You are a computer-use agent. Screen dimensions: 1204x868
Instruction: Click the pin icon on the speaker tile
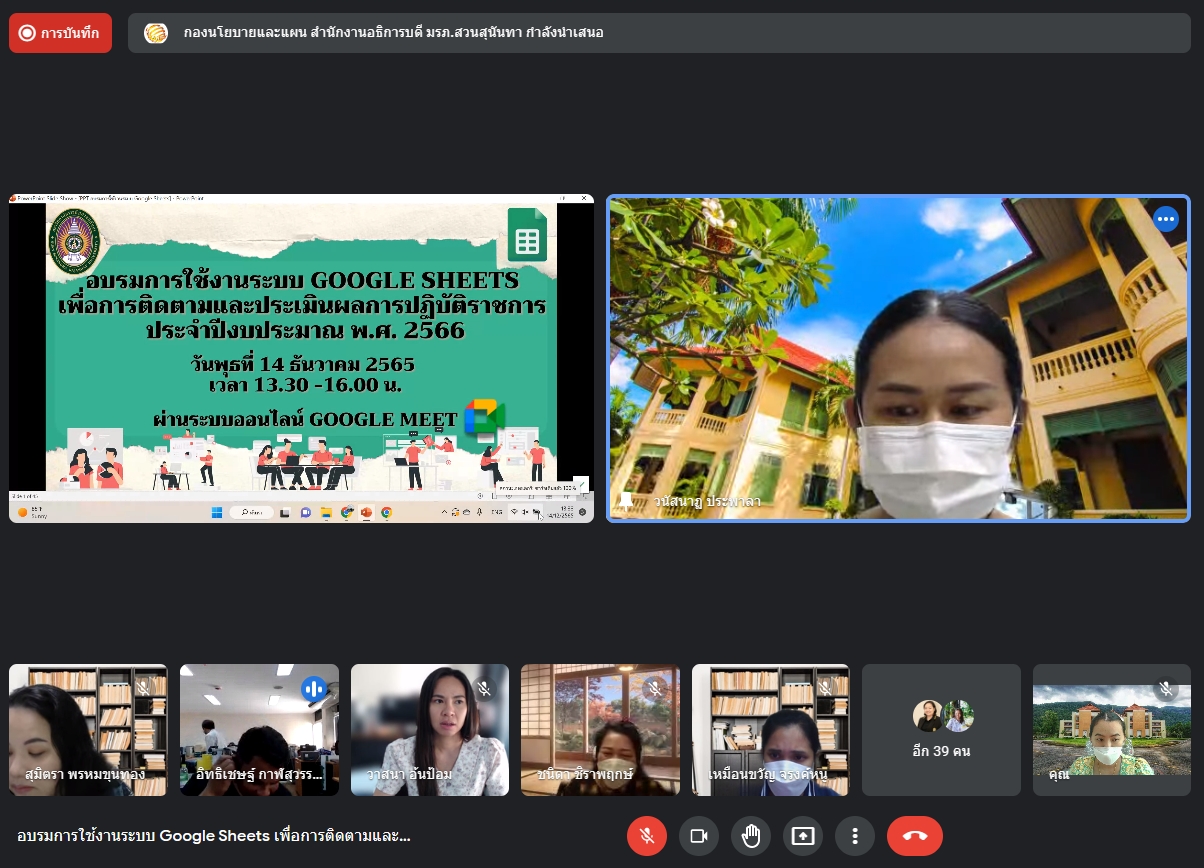[x=627, y=500]
